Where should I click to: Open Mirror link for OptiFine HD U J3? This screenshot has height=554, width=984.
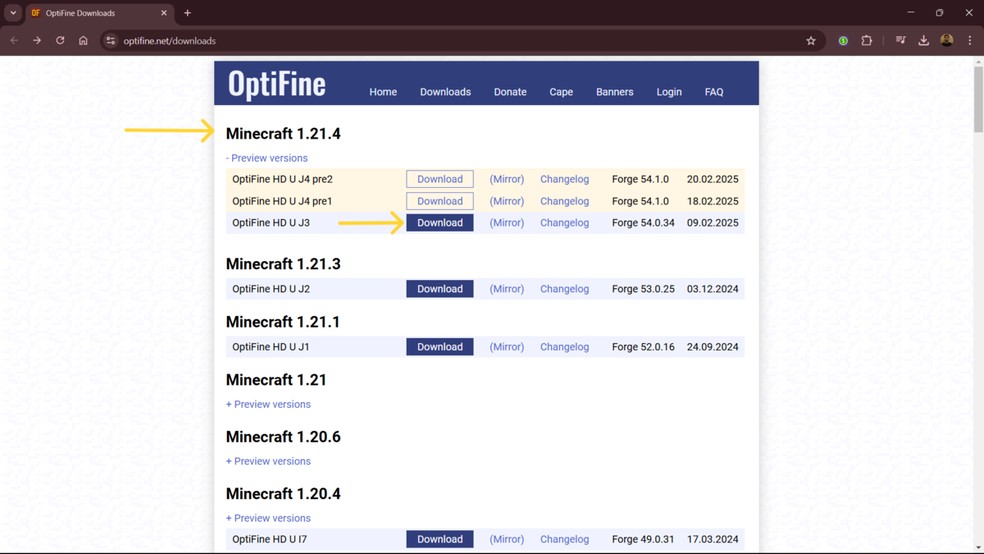click(x=506, y=223)
